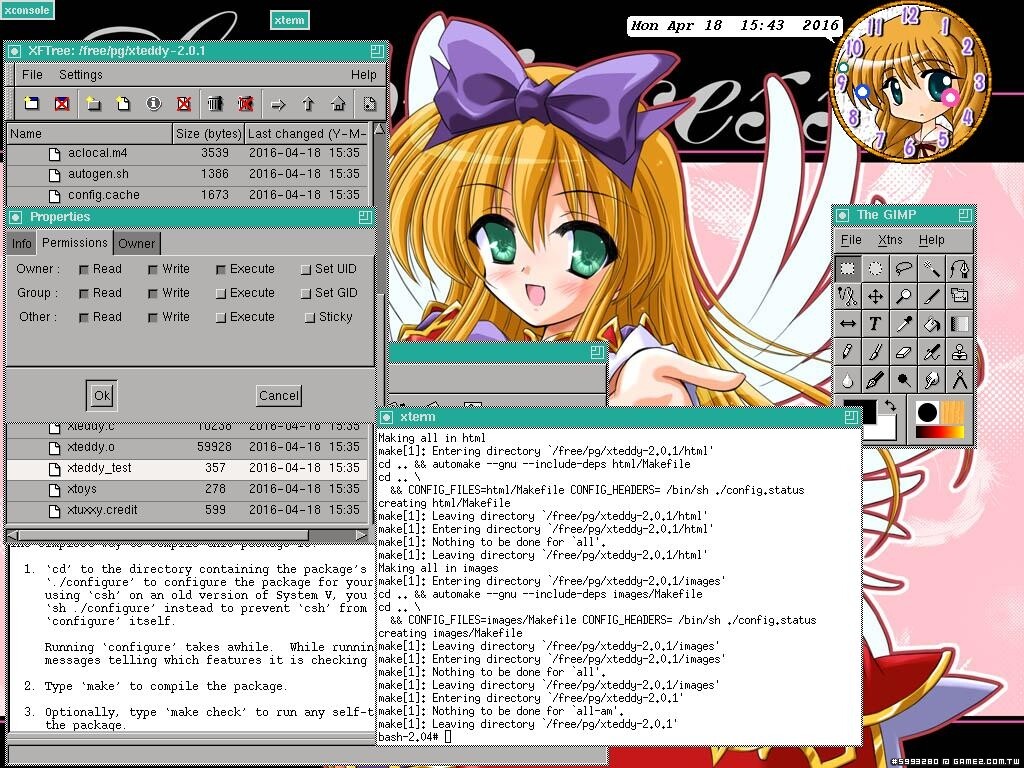
Task: Select the Eraser tool
Action: point(903,352)
